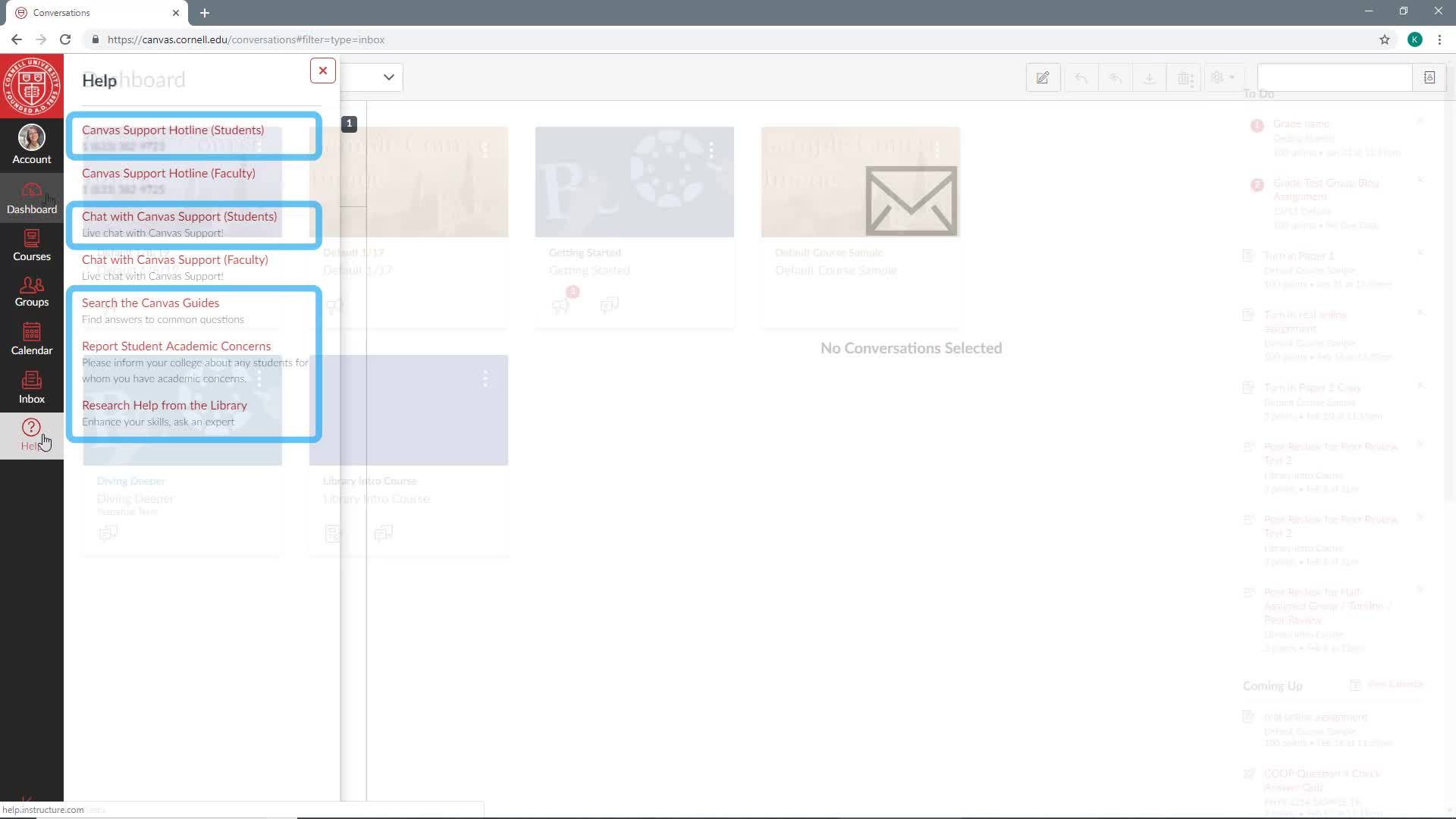Image resolution: width=1456 pixels, height=819 pixels.
Task: Open Courses in the left navigation
Action: pos(31,245)
